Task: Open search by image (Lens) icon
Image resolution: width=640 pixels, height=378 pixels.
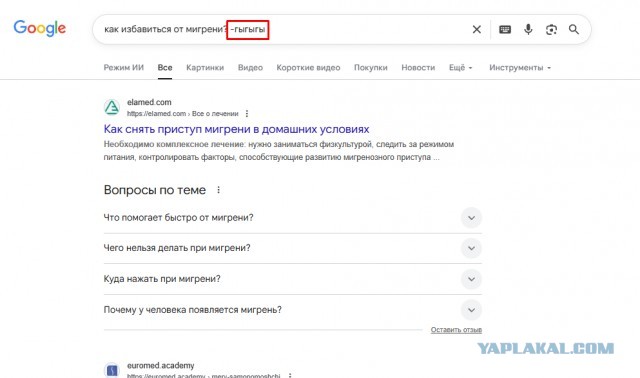Action: click(551, 29)
